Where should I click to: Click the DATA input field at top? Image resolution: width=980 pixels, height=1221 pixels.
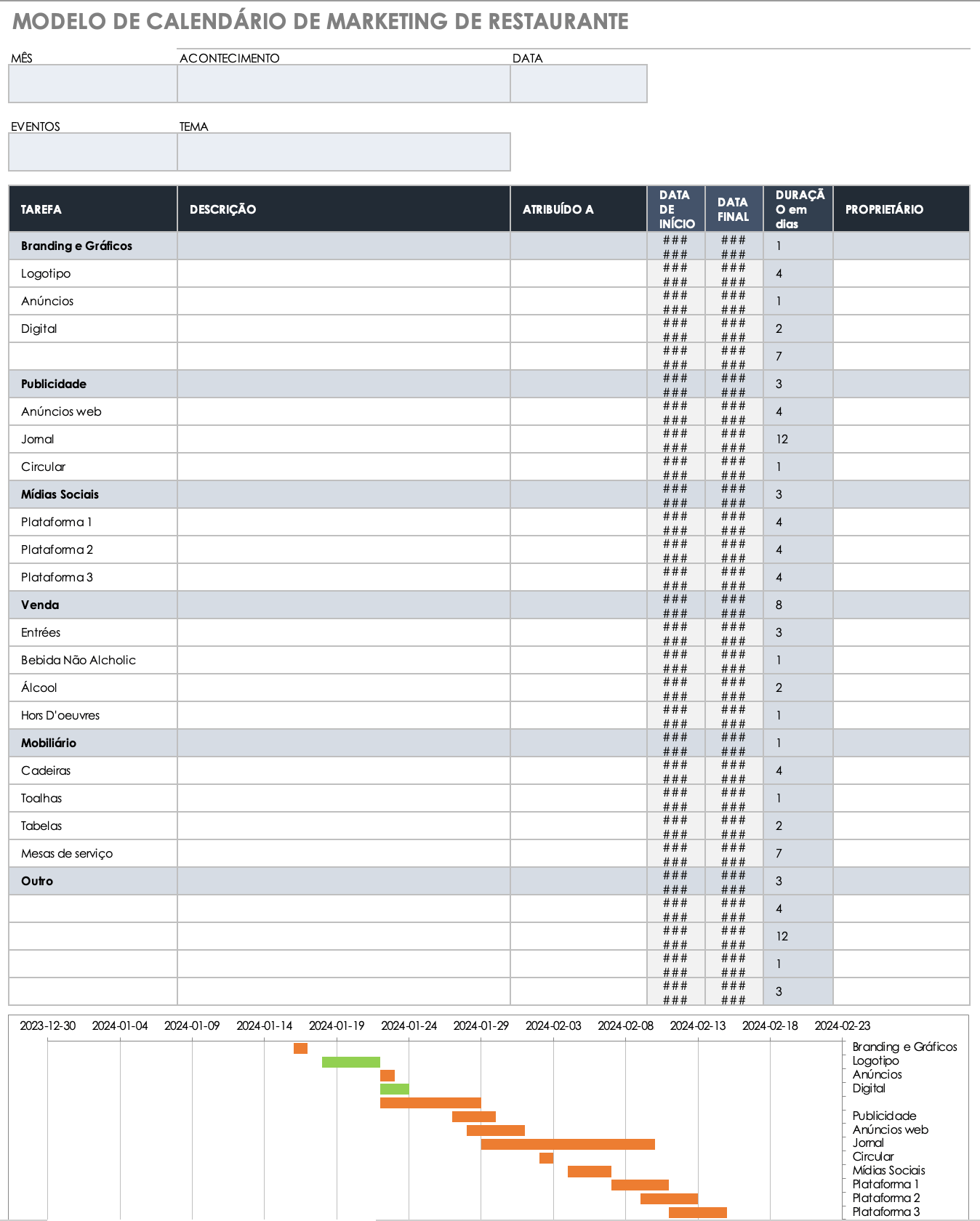(579, 84)
